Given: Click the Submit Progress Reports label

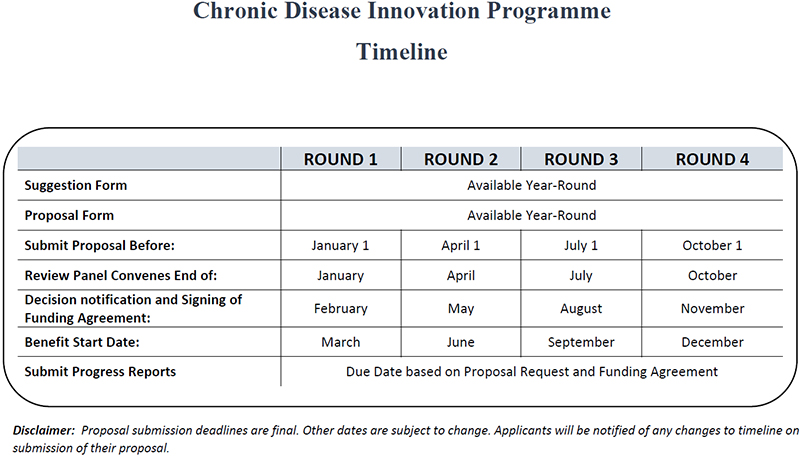Looking at the screenshot, I should point(99,372).
